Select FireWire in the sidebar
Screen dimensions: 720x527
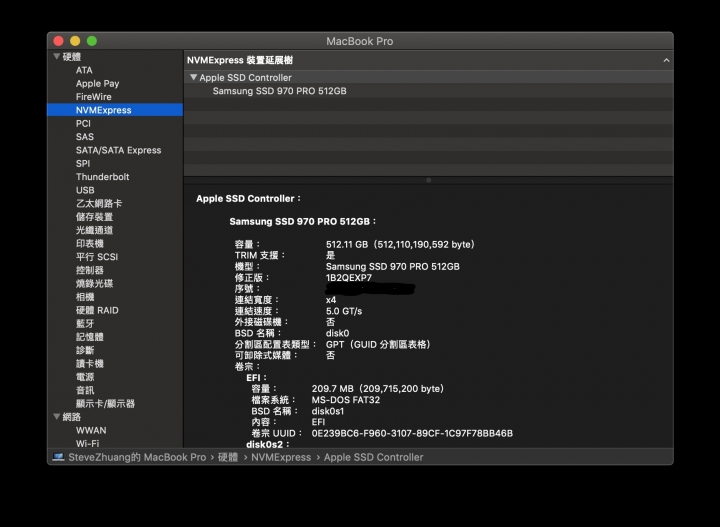pyautogui.click(x=94, y=97)
